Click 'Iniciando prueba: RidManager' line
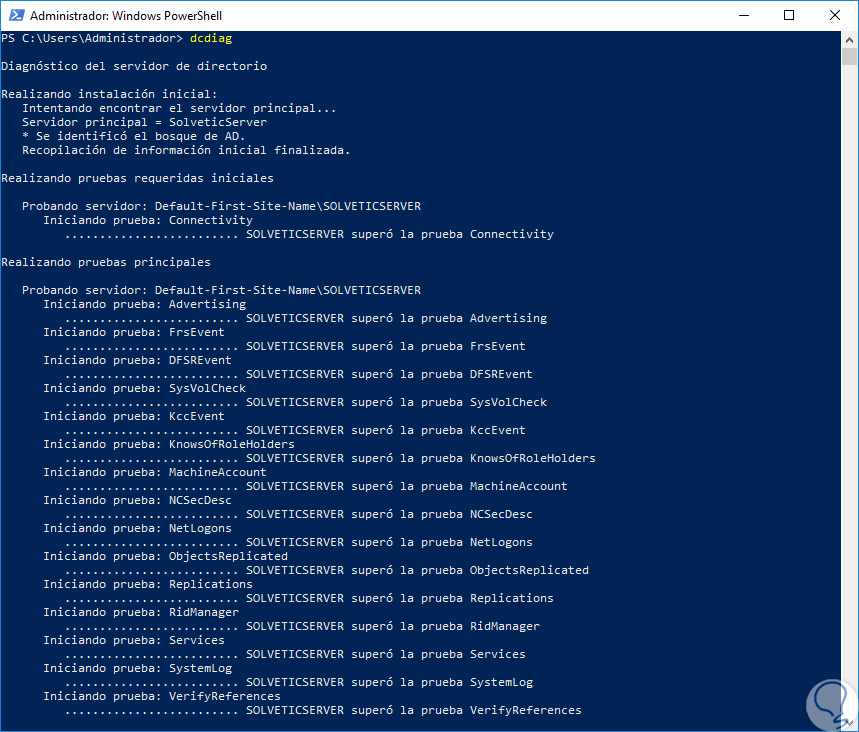 click(x=141, y=612)
